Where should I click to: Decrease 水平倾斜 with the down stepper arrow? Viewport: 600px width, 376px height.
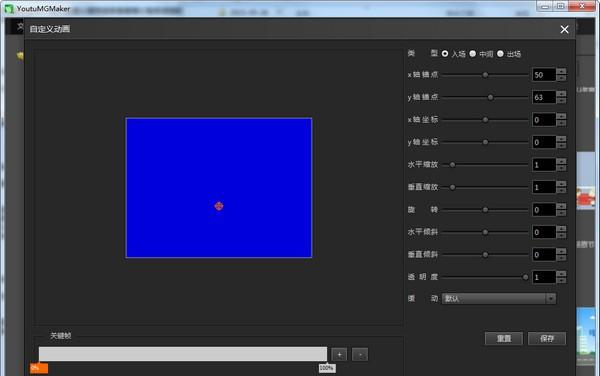561,236
